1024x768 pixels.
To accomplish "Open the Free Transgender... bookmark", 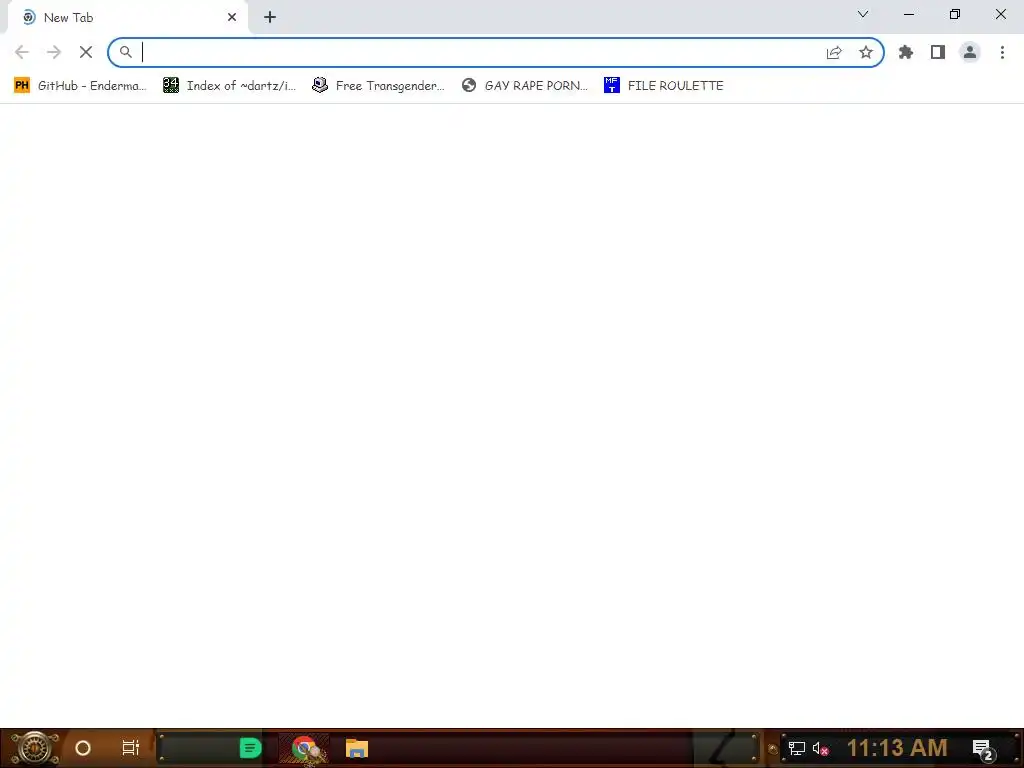I will 378,86.
